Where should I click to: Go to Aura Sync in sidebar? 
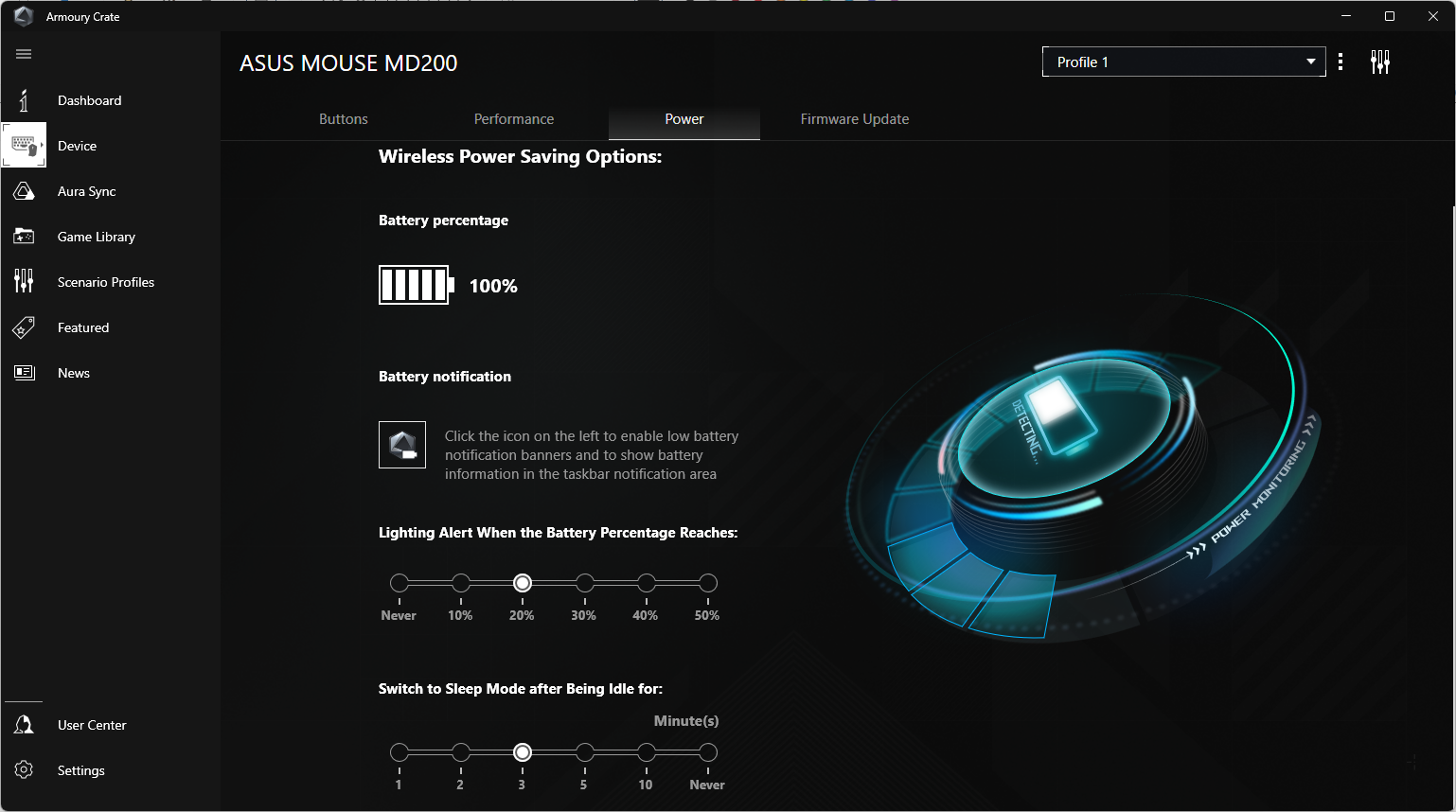click(x=87, y=191)
